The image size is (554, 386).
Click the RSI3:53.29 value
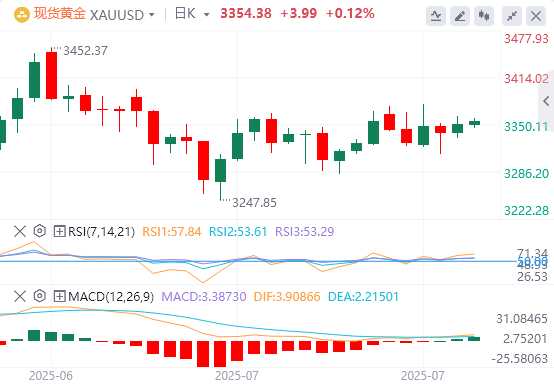(x=304, y=232)
